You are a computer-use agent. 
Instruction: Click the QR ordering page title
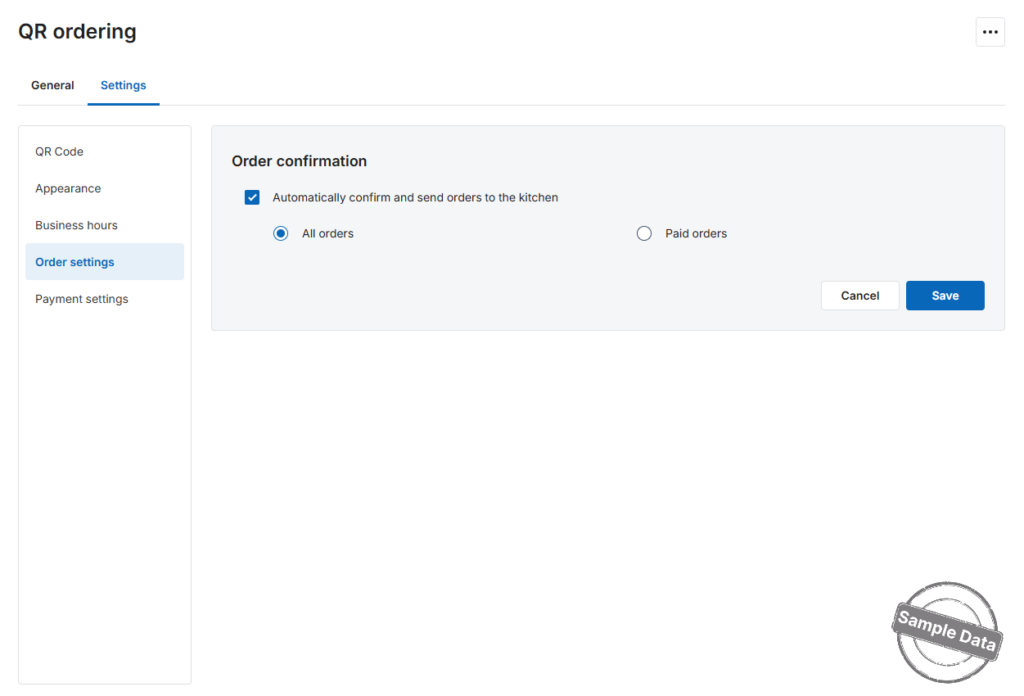77,31
